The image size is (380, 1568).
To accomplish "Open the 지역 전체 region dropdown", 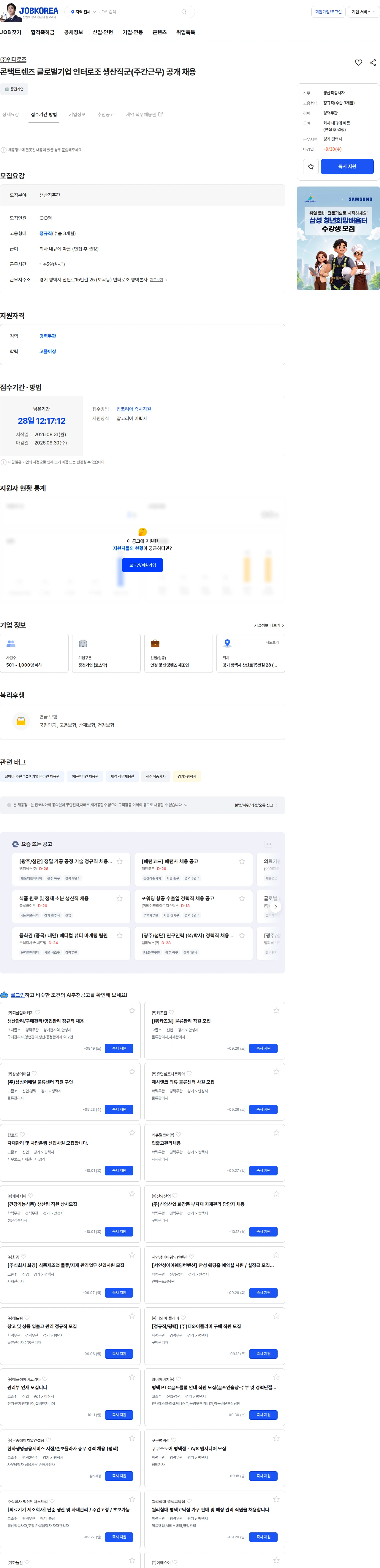I will click(83, 12).
